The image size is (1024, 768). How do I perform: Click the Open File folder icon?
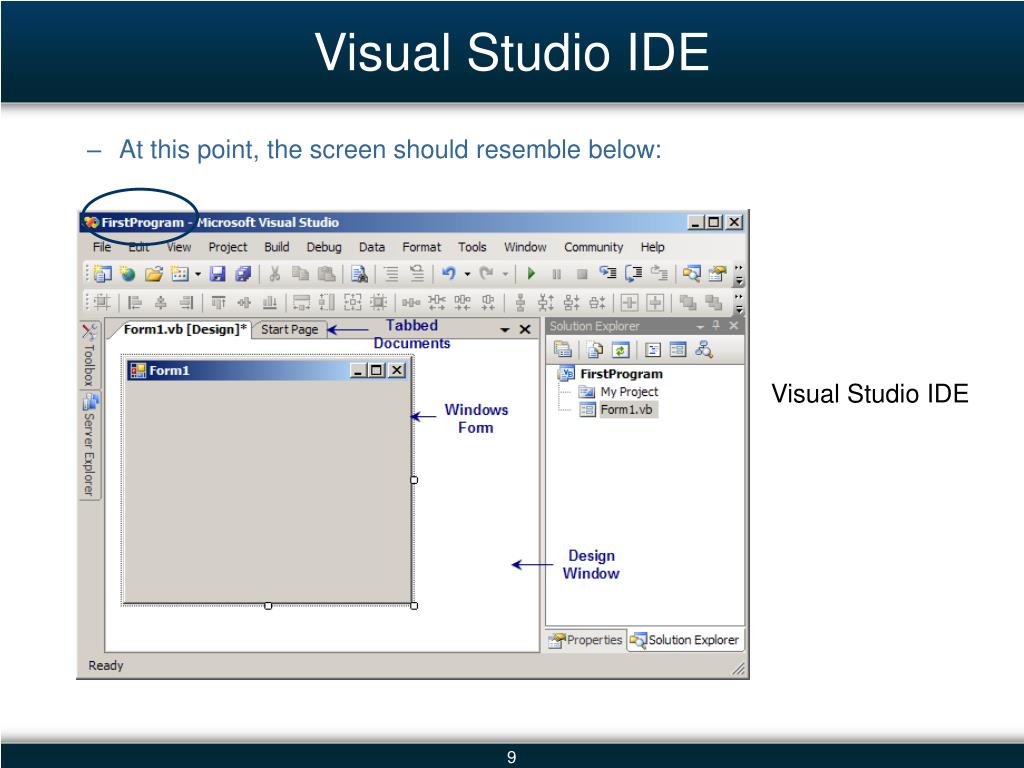[153, 274]
